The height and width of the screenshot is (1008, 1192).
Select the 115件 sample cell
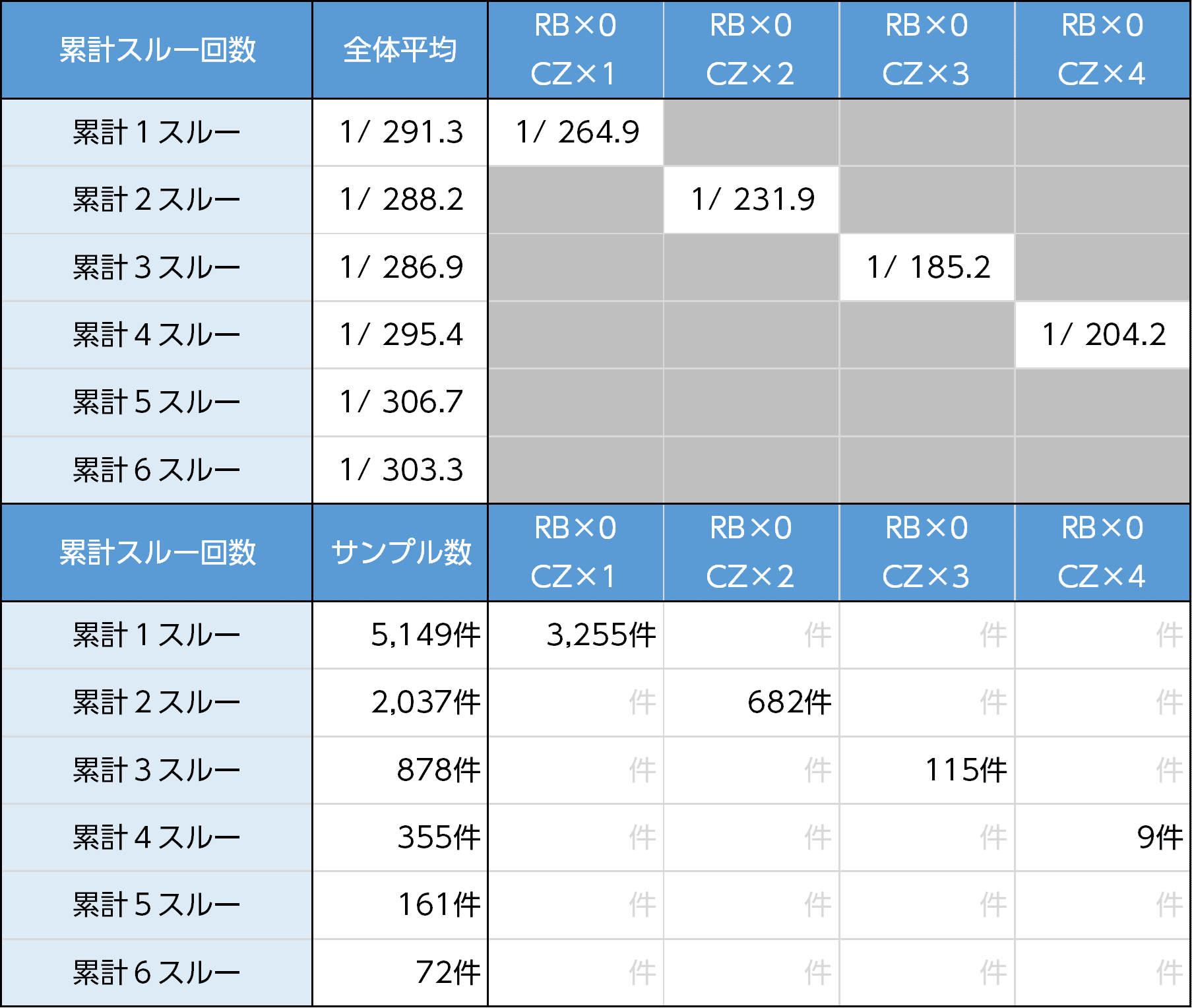click(927, 770)
